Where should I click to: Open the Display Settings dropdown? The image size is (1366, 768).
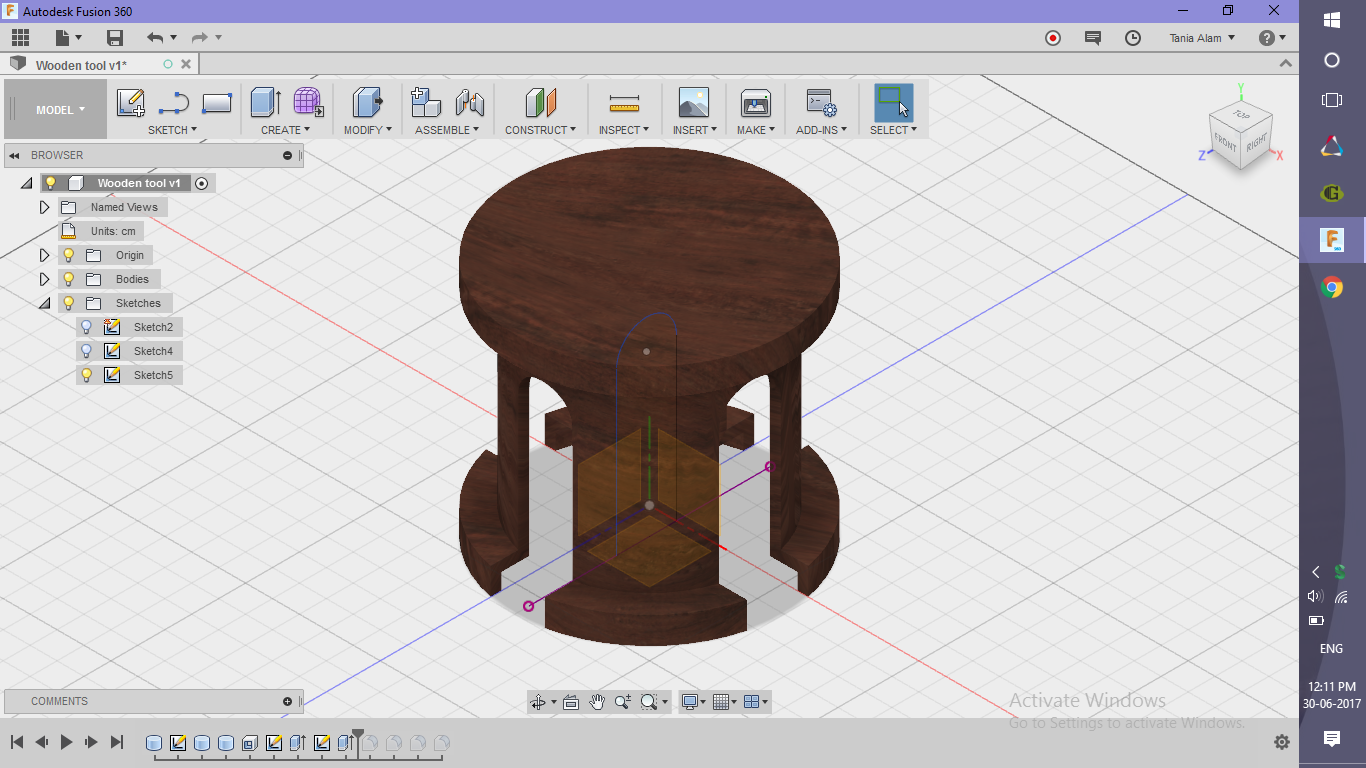click(x=692, y=702)
